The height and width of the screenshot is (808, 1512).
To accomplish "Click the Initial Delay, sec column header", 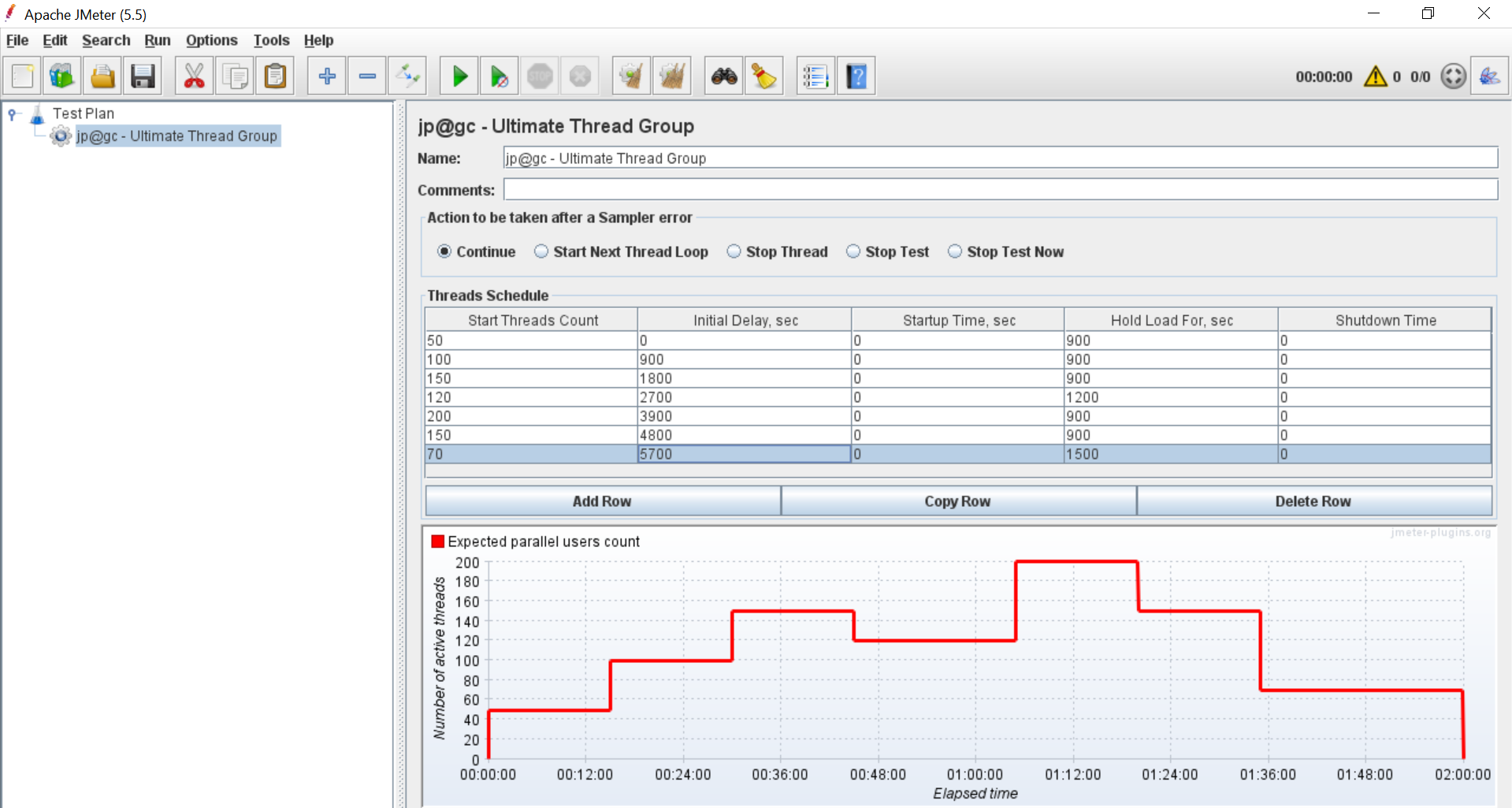I will 745,320.
